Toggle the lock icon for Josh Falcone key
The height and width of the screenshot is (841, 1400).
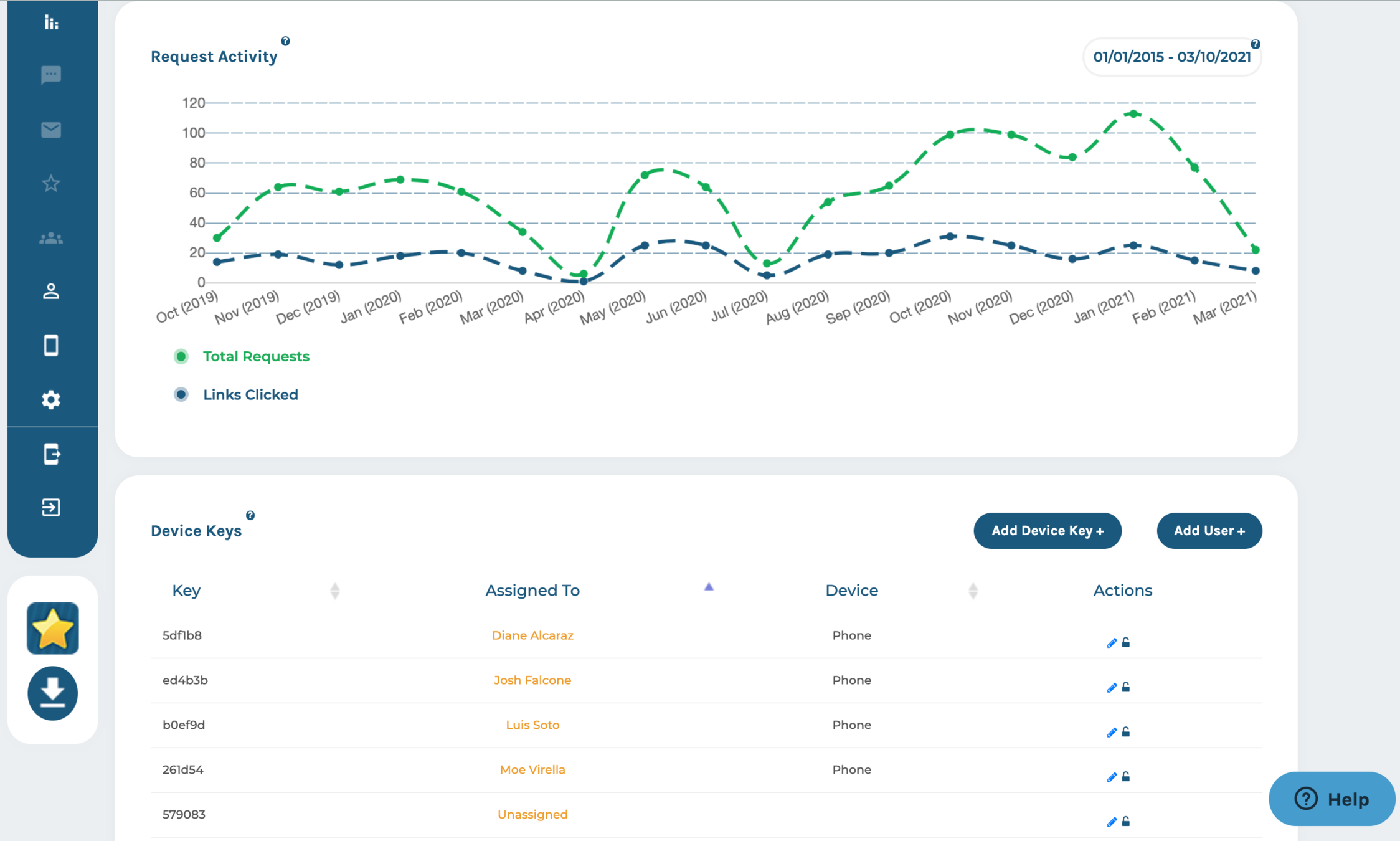coord(1126,687)
